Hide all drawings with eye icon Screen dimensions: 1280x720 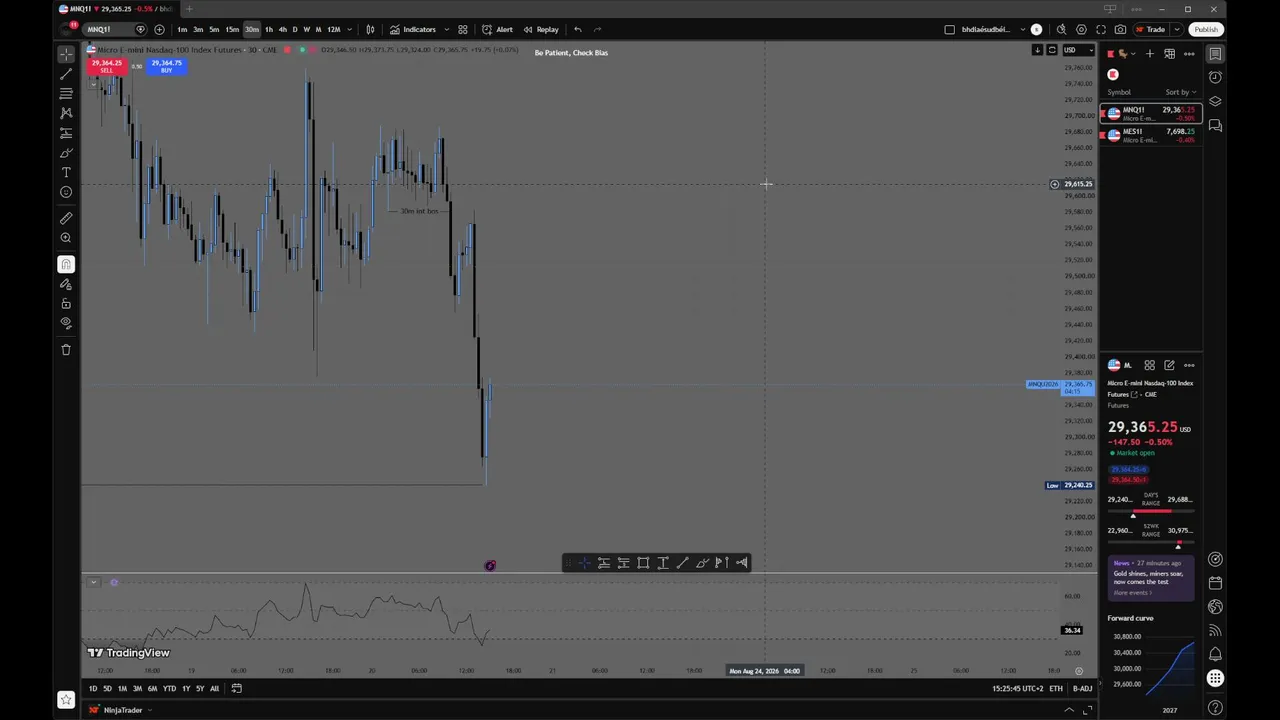(x=66, y=323)
